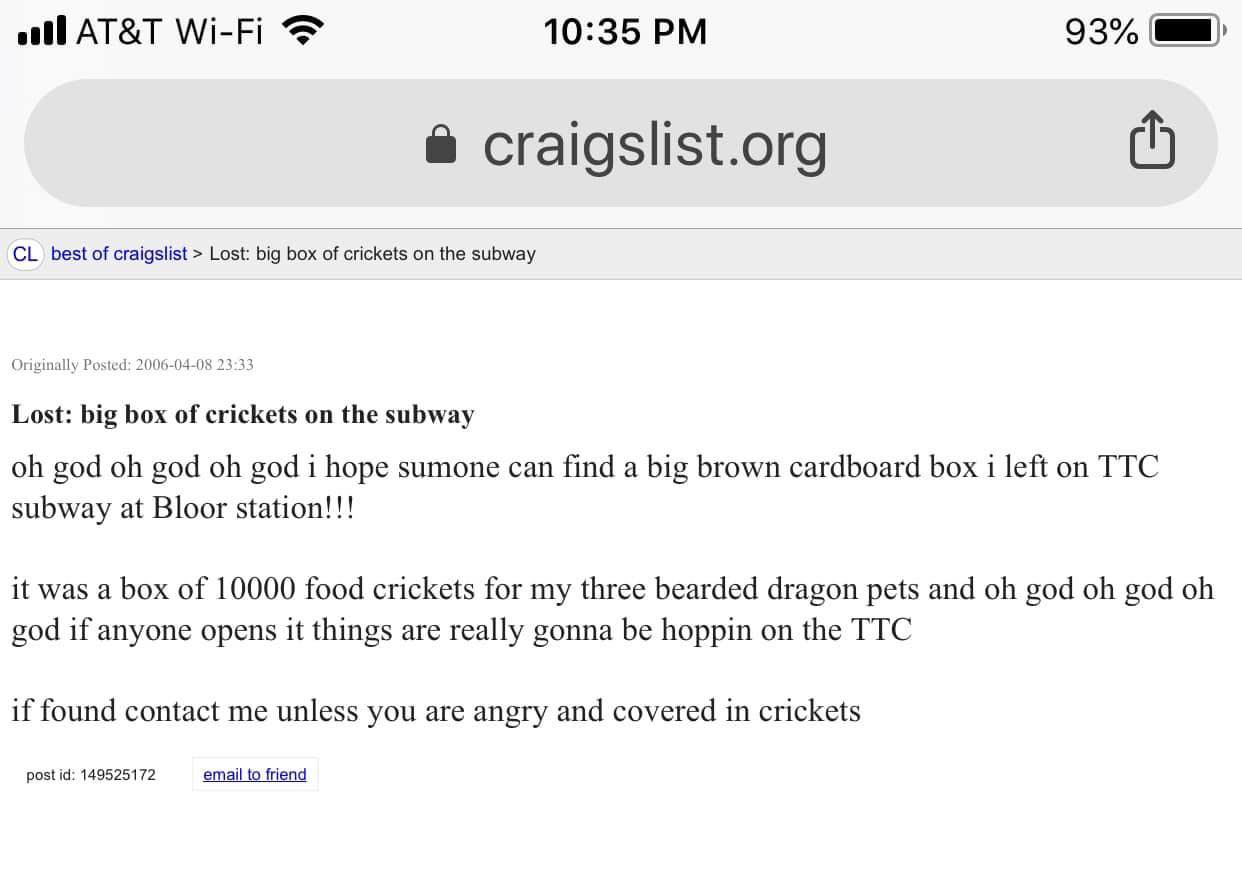Click the email to friend link

pos(255,774)
